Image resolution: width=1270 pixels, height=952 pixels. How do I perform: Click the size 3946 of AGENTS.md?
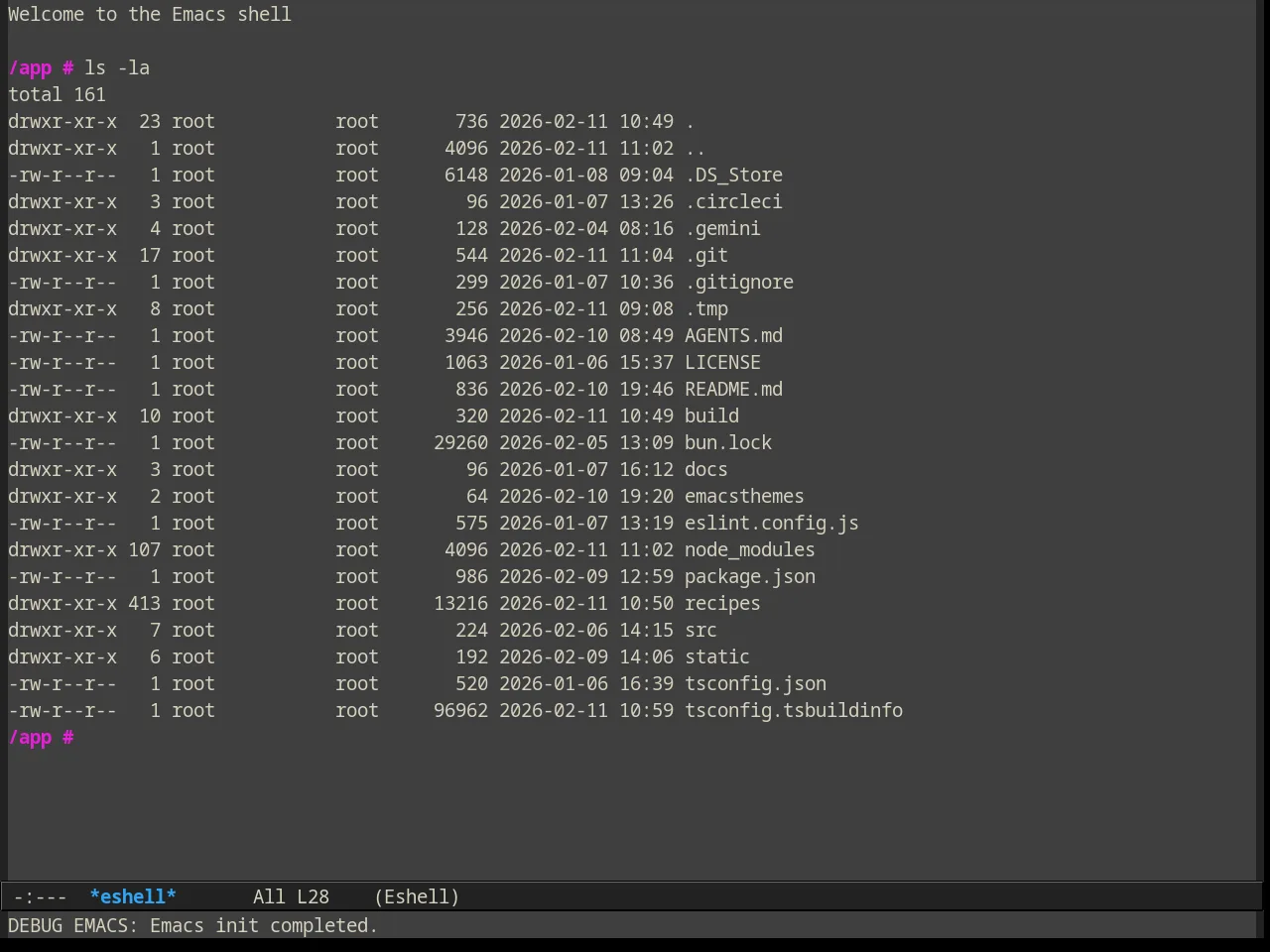[x=466, y=335]
